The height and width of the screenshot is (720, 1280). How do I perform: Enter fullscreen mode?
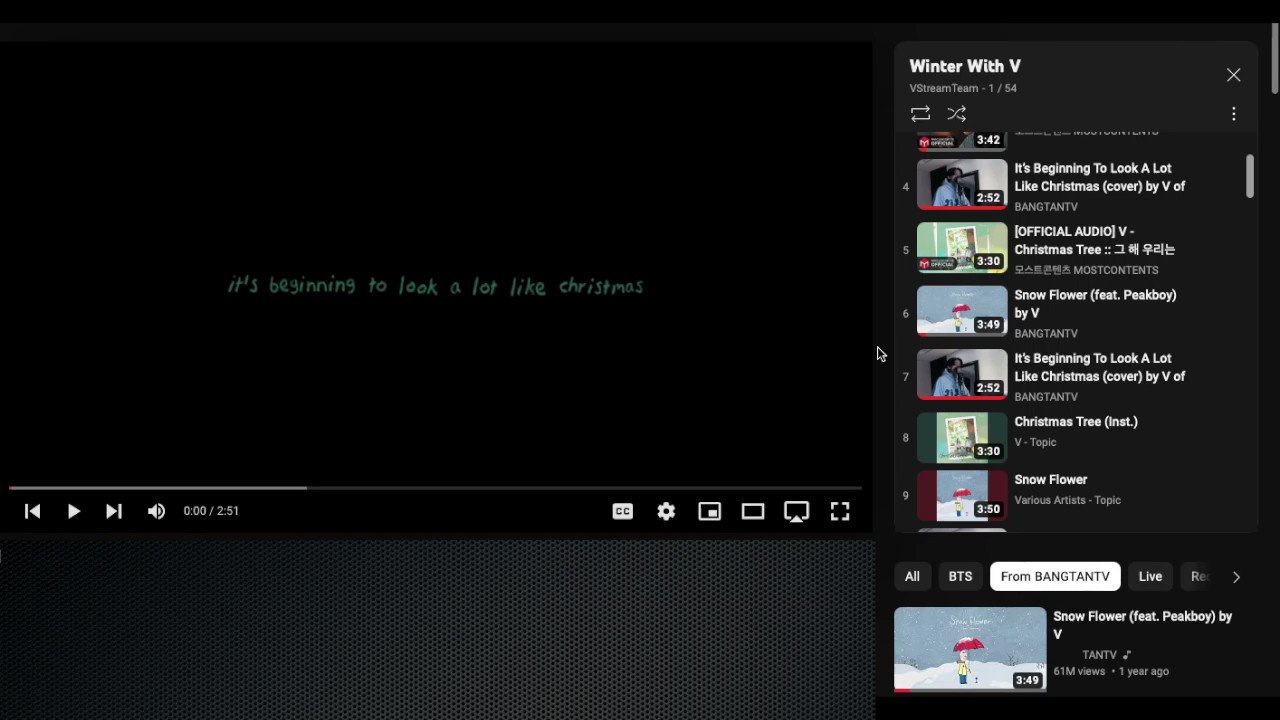[x=840, y=511]
